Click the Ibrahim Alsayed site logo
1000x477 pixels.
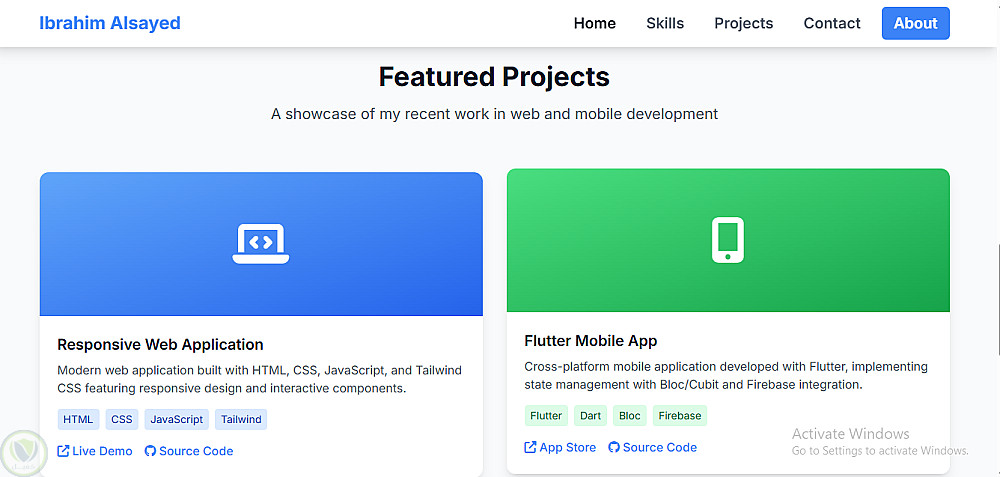click(x=110, y=23)
